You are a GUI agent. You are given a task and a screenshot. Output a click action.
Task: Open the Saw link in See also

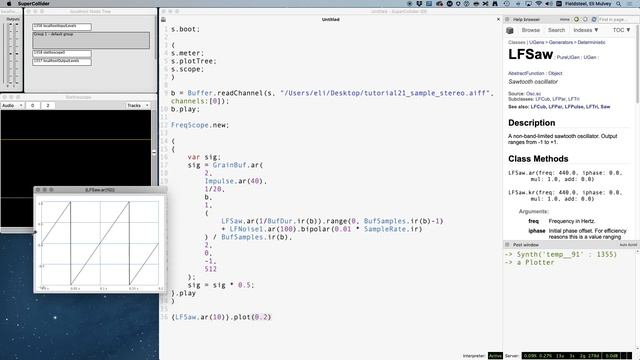click(605, 107)
